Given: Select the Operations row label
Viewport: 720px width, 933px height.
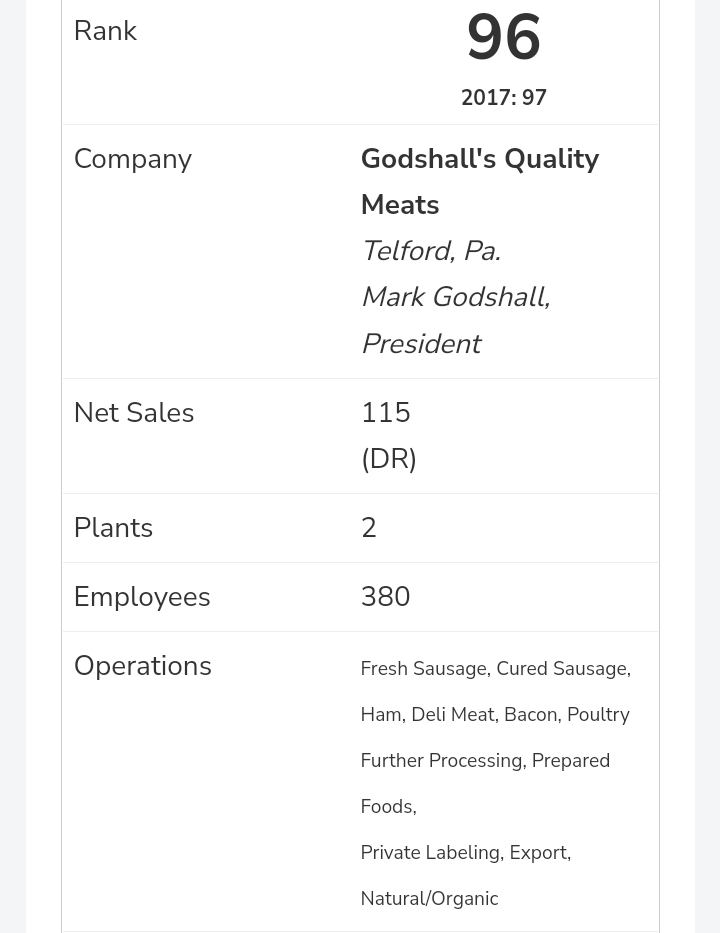Looking at the screenshot, I should [142, 666].
